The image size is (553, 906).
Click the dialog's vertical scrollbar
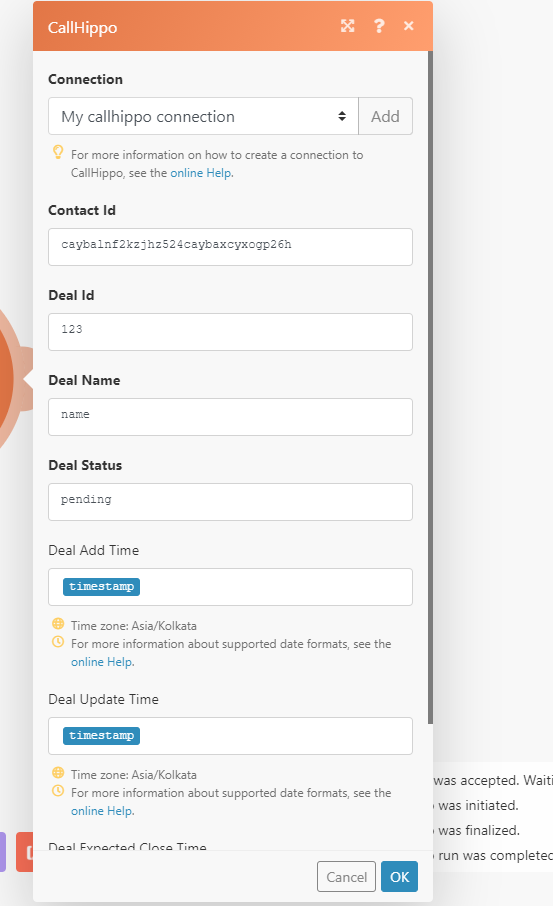coord(430,387)
